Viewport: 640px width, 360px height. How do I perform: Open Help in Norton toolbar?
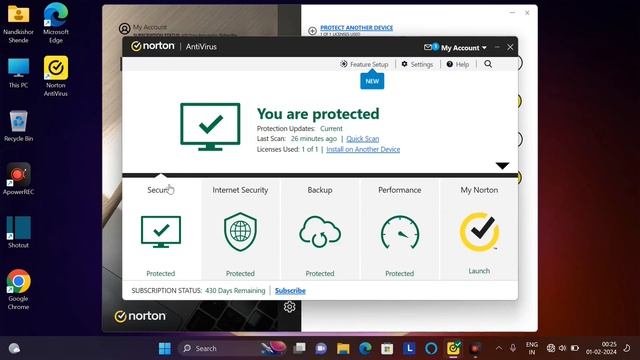click(x=458, y=64)
